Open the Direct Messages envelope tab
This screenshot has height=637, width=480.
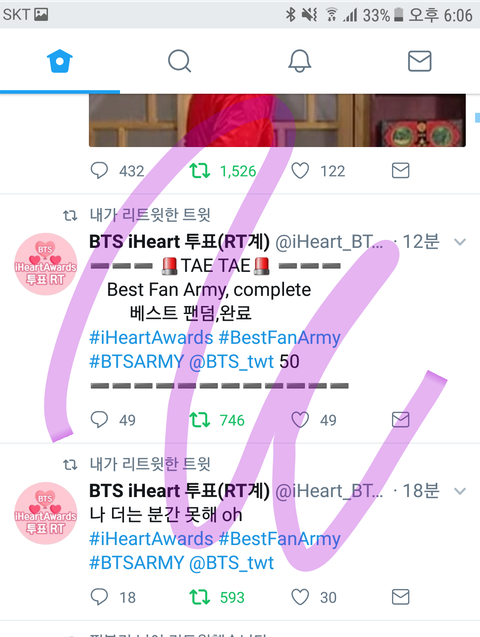(419, 61)
